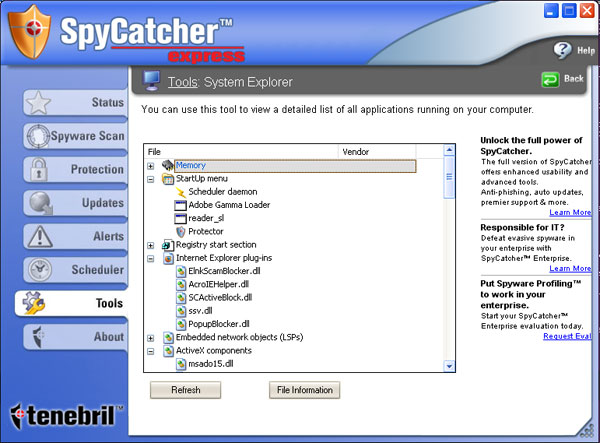Click the reader_sl window icon
600x443 pixels.
pyautogui.click(x=180, y=218)
